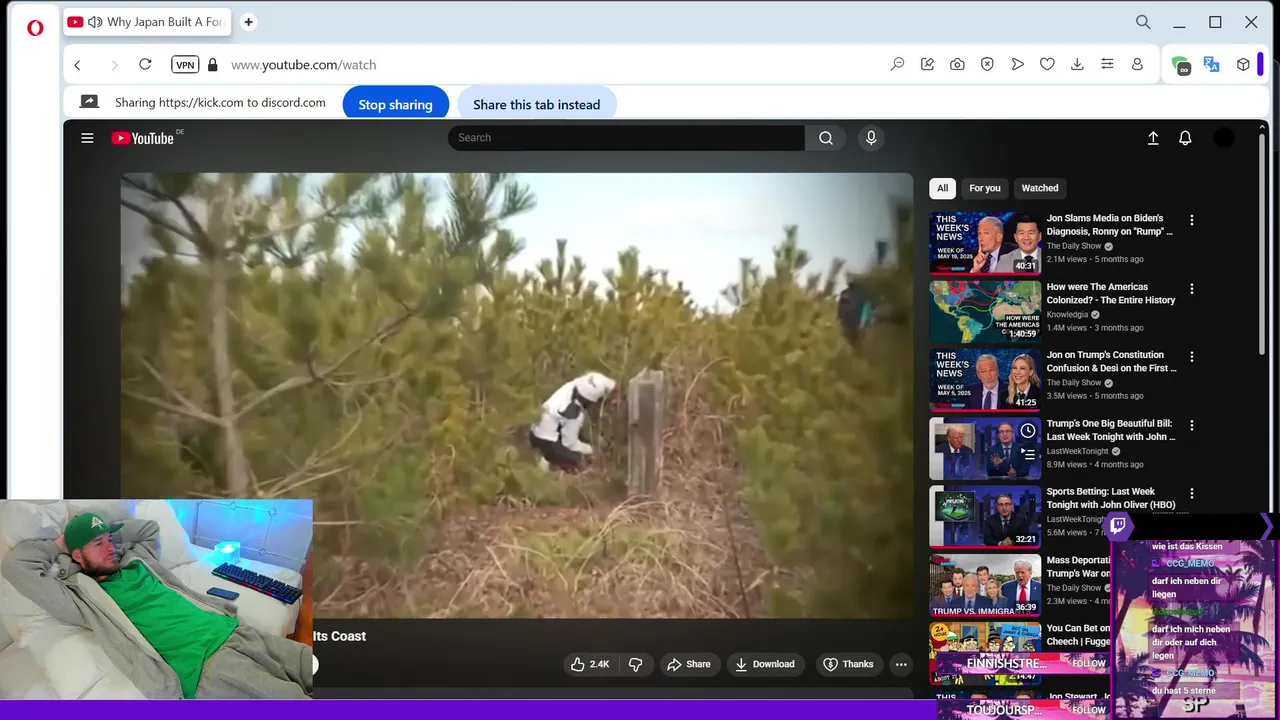Click the YouTube search magnifier button
Screen dimensions: 1280x720
pyautogui.click(x=826, y=138)
